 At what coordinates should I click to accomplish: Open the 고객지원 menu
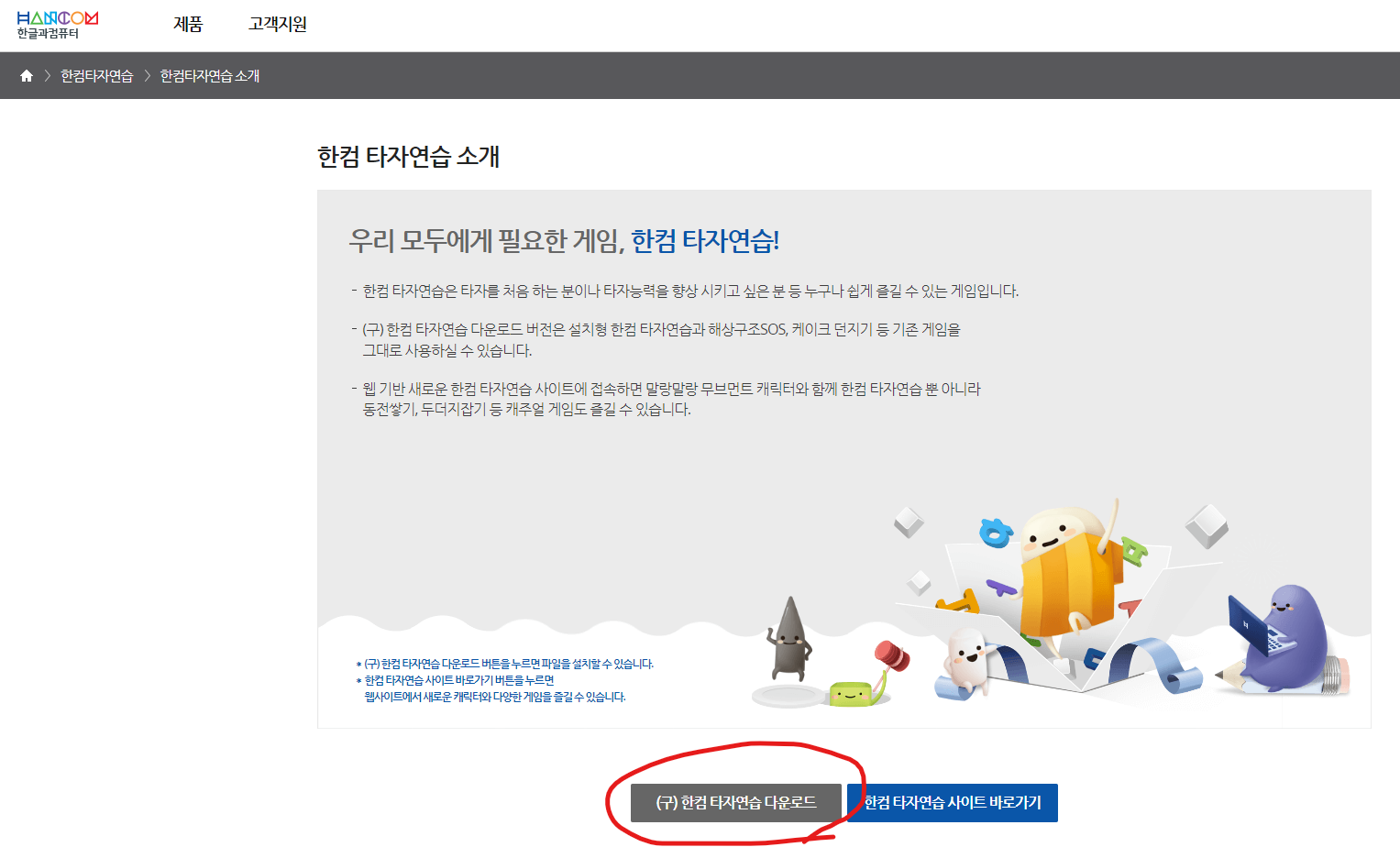tap(278, 25)
